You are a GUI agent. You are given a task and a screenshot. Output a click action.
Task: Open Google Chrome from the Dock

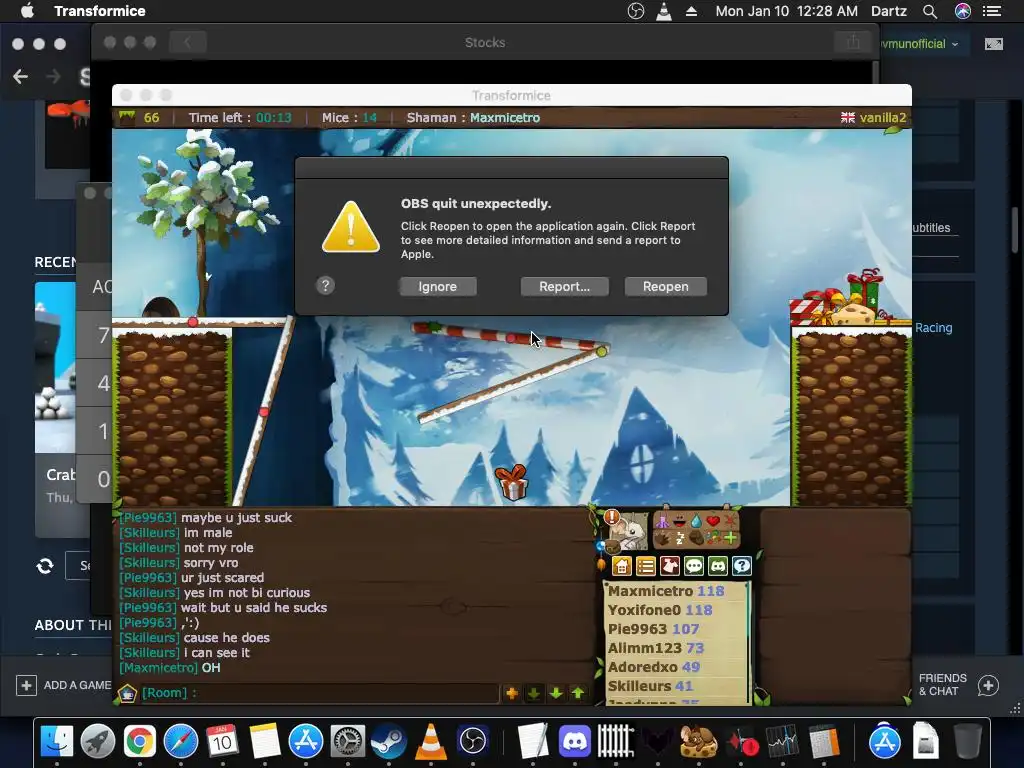click(x=139, y=741)
